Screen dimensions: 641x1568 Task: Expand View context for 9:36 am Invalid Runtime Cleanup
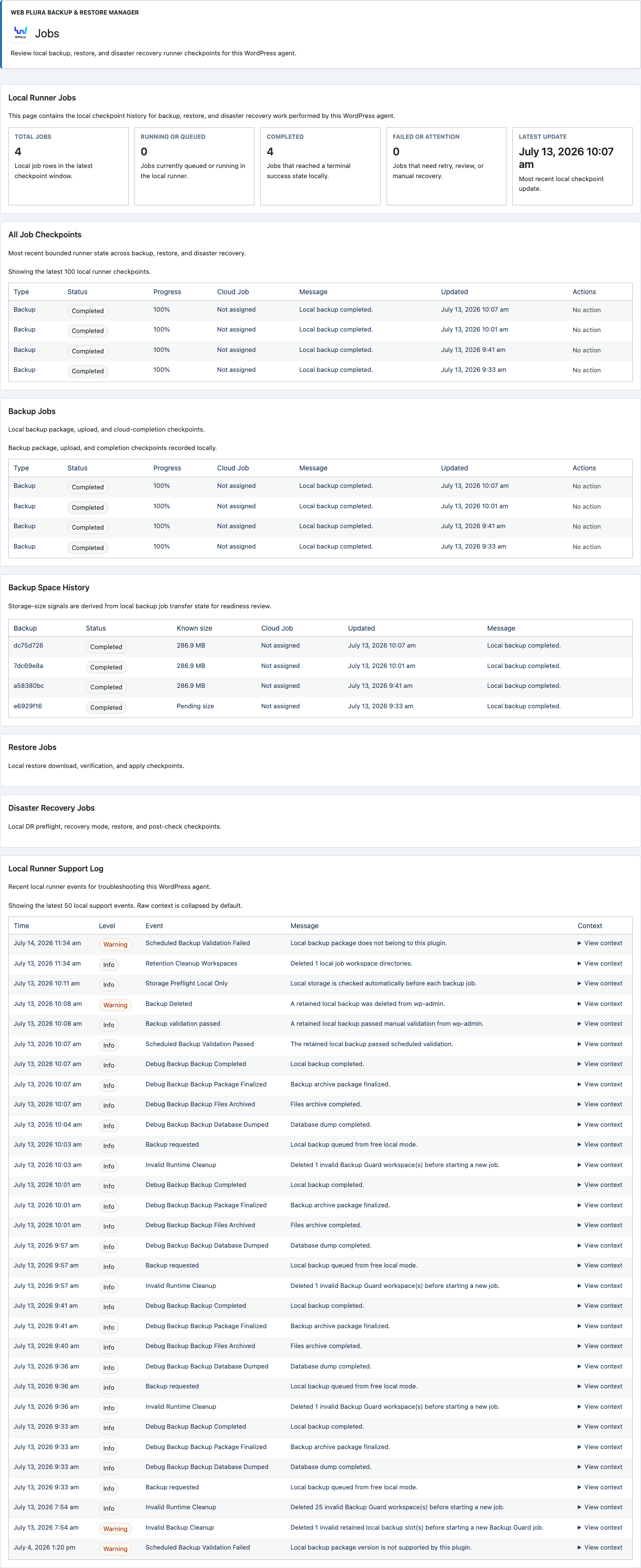600,1406
